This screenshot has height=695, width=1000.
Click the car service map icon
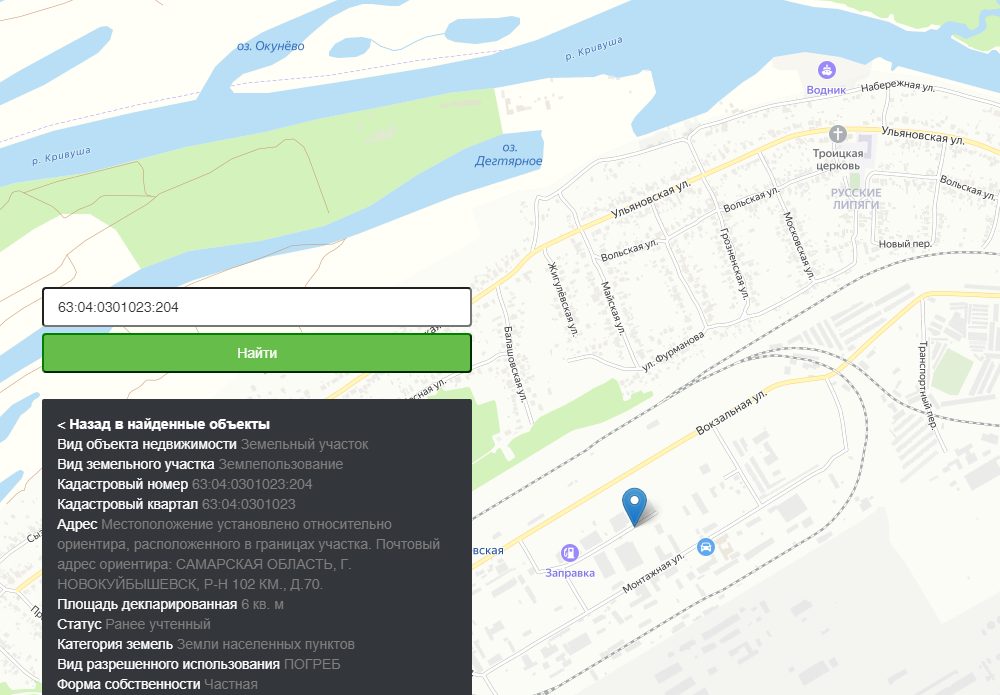click(x=705, y=547)
